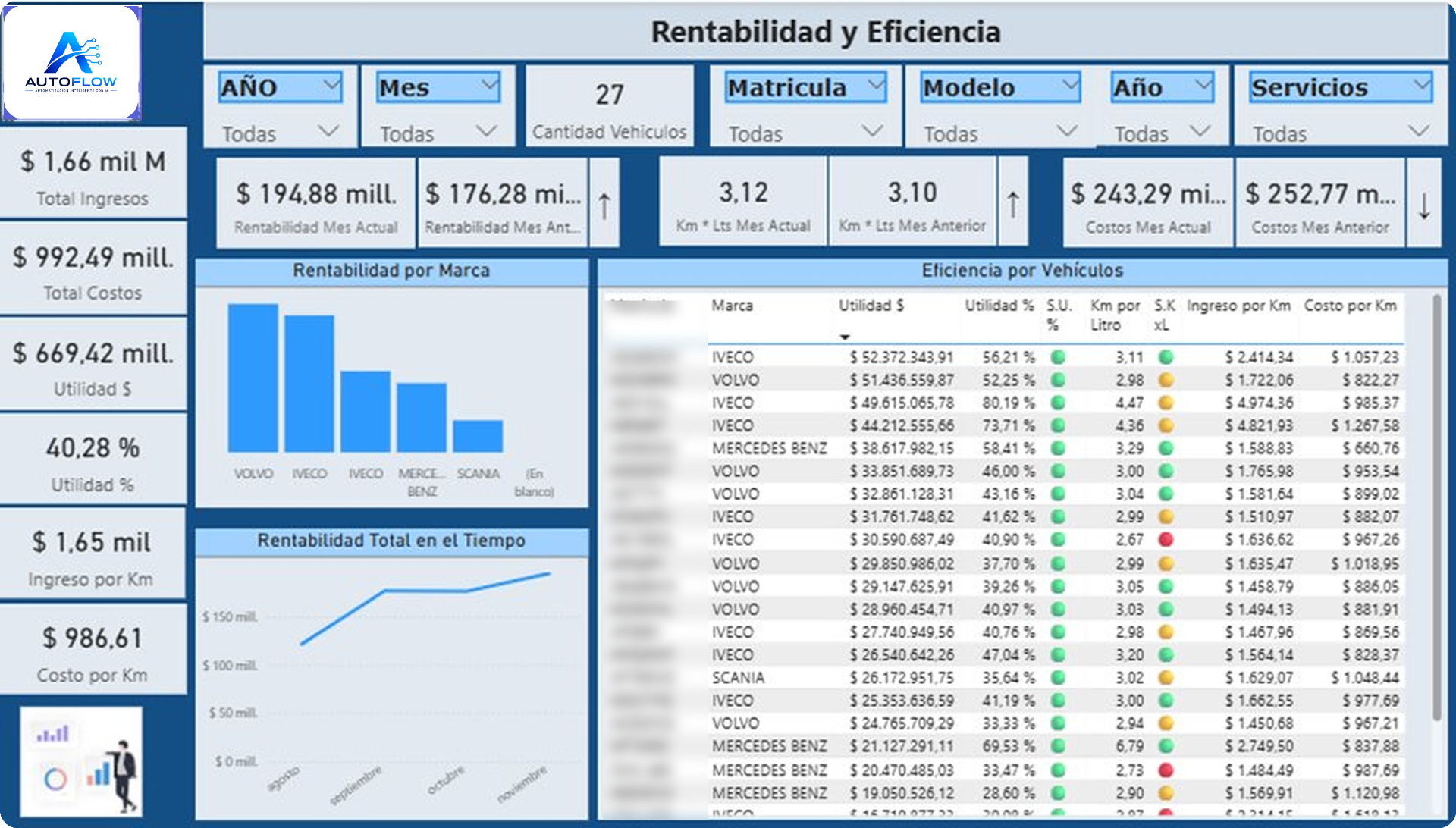Image resolution: width=1456 pixels, height=828 pixels.
Task: Select the Total Costos card
Action: tap(93, 270)
